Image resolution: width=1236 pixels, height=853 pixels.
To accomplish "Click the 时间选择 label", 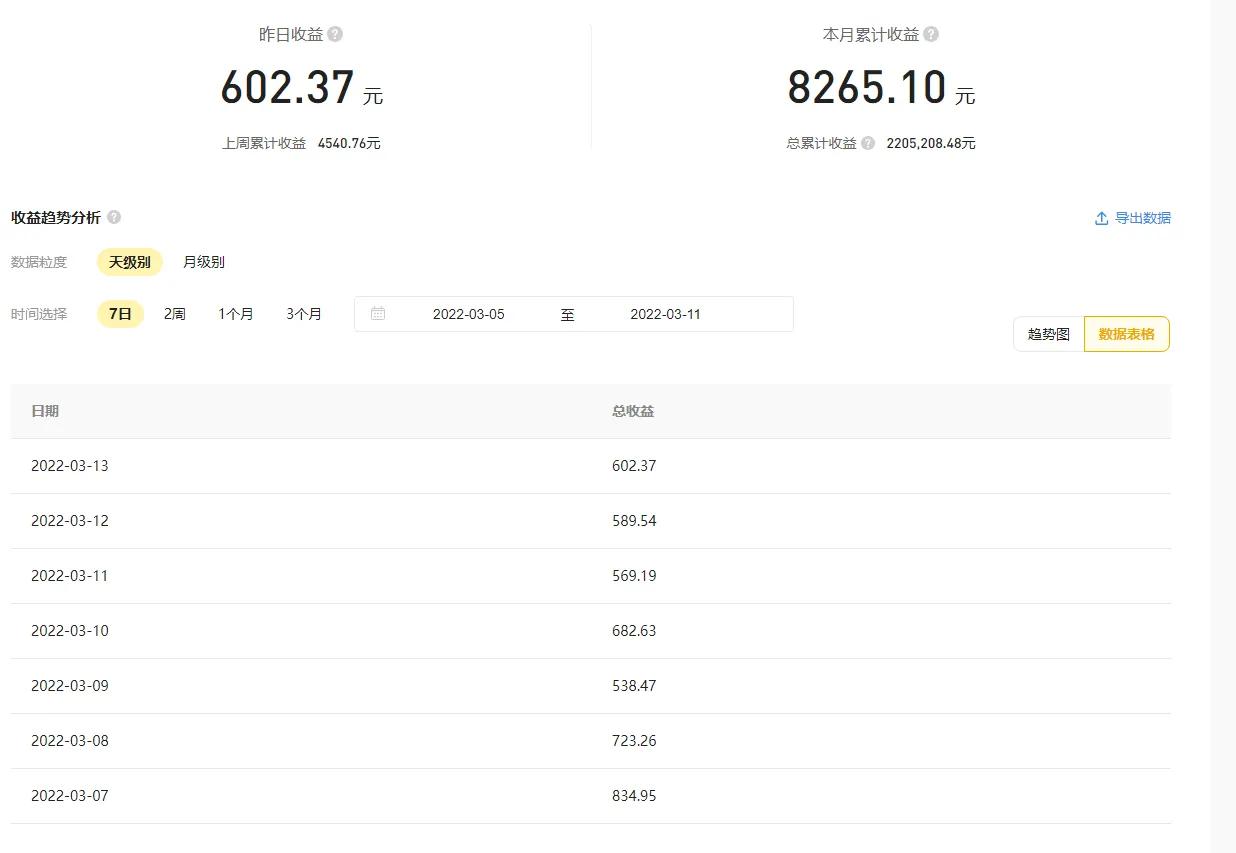I will 39,314.
